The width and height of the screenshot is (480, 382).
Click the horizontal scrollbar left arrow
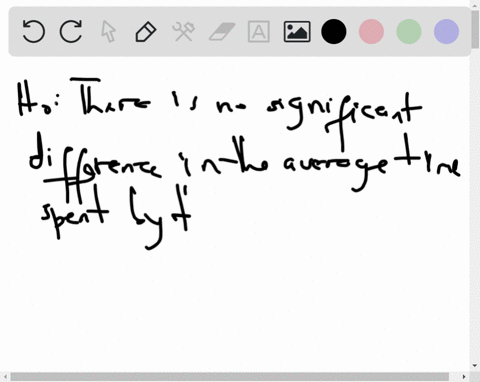point(5,377)
